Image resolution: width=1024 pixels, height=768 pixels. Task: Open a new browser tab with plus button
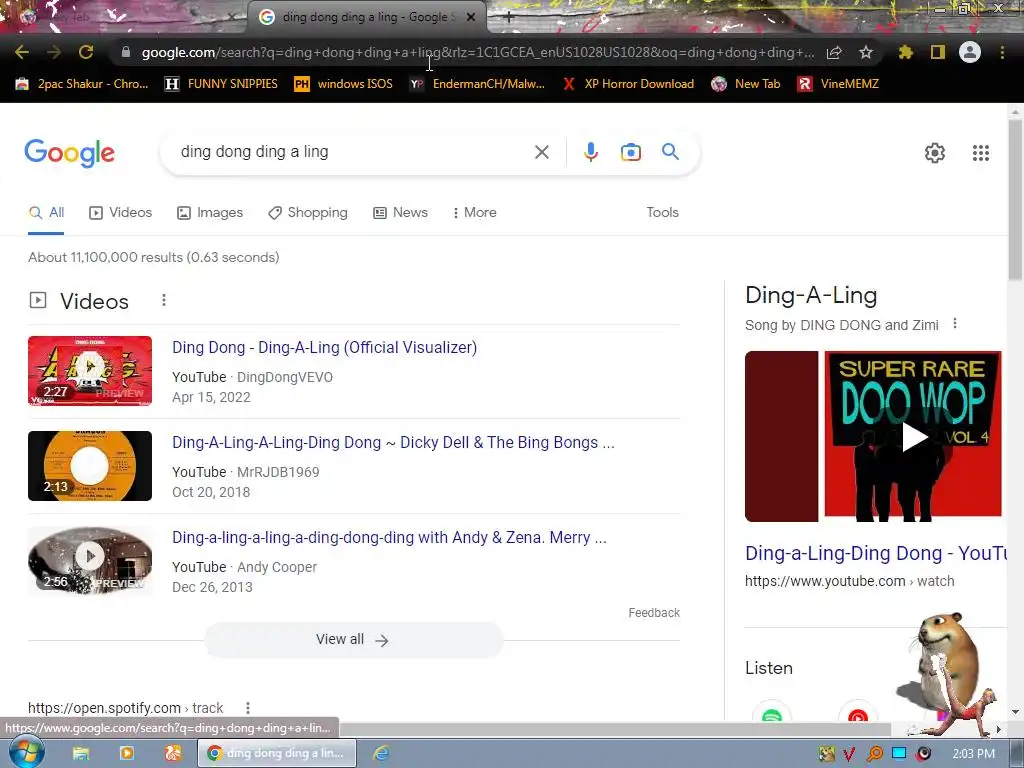tap(509, 18)
